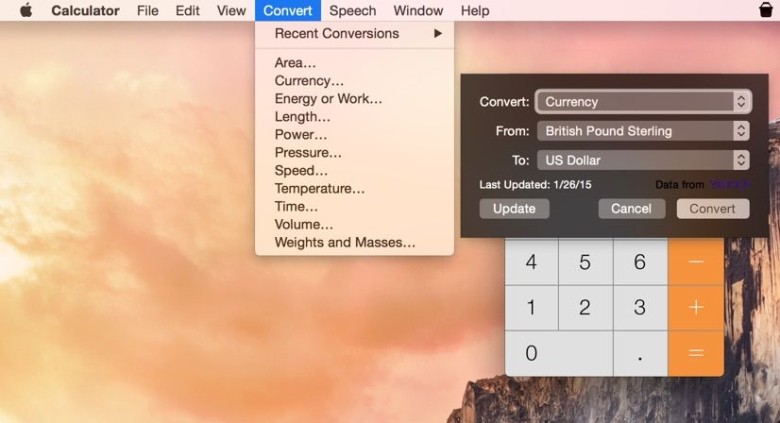Image resolution: width=780 pixels, height=423 pixels.
Task: Select Speed… conversion
Action: 354,170
